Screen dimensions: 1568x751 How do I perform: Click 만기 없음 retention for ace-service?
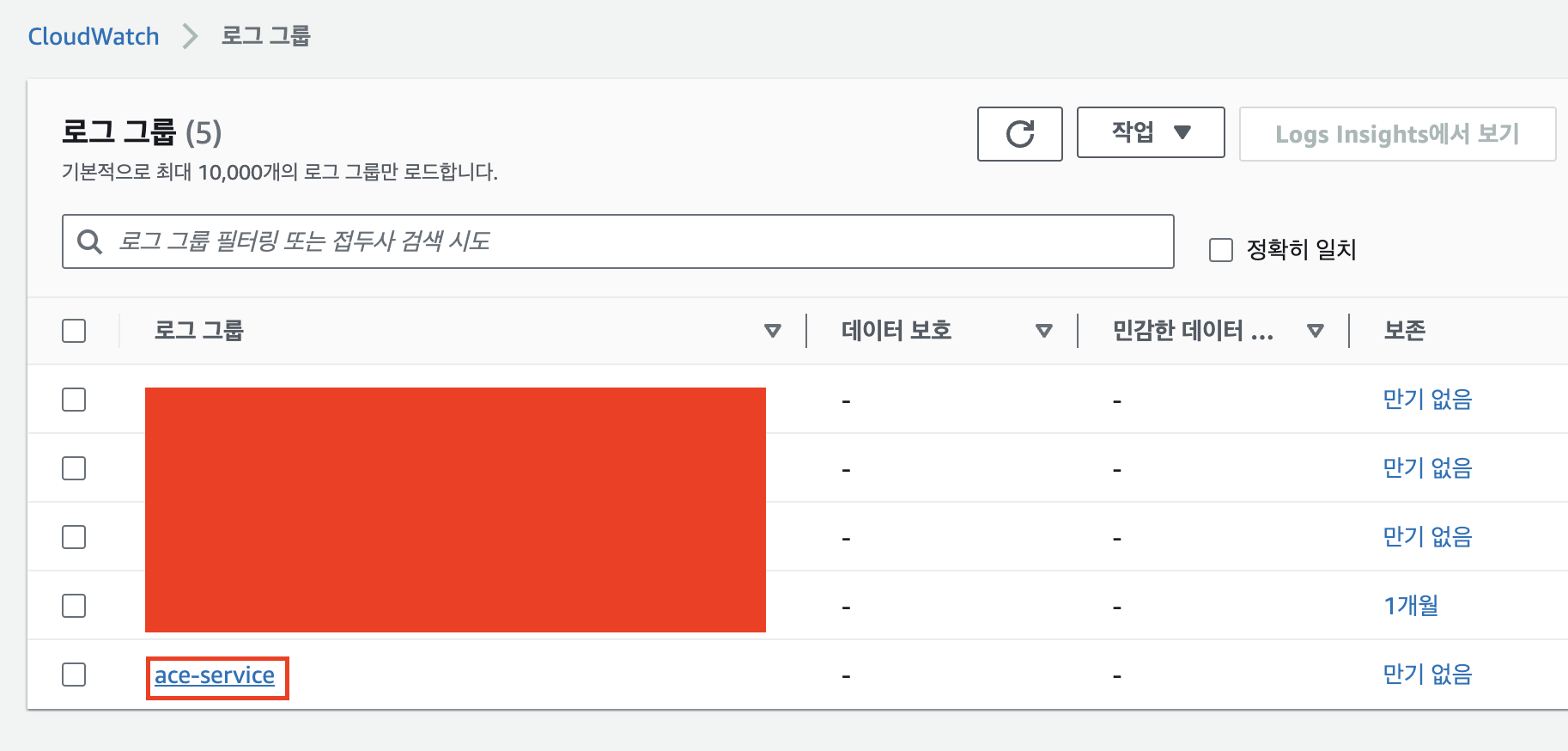1427,675
